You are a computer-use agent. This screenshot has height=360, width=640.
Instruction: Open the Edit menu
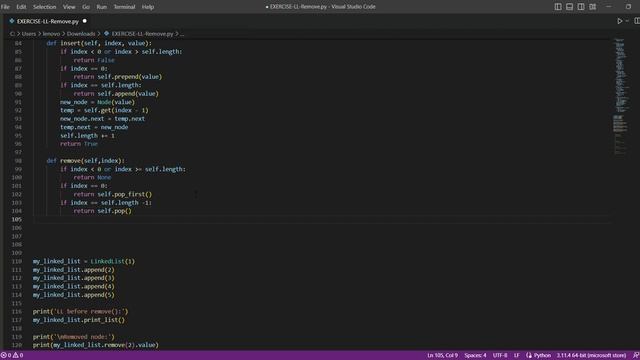21,7
